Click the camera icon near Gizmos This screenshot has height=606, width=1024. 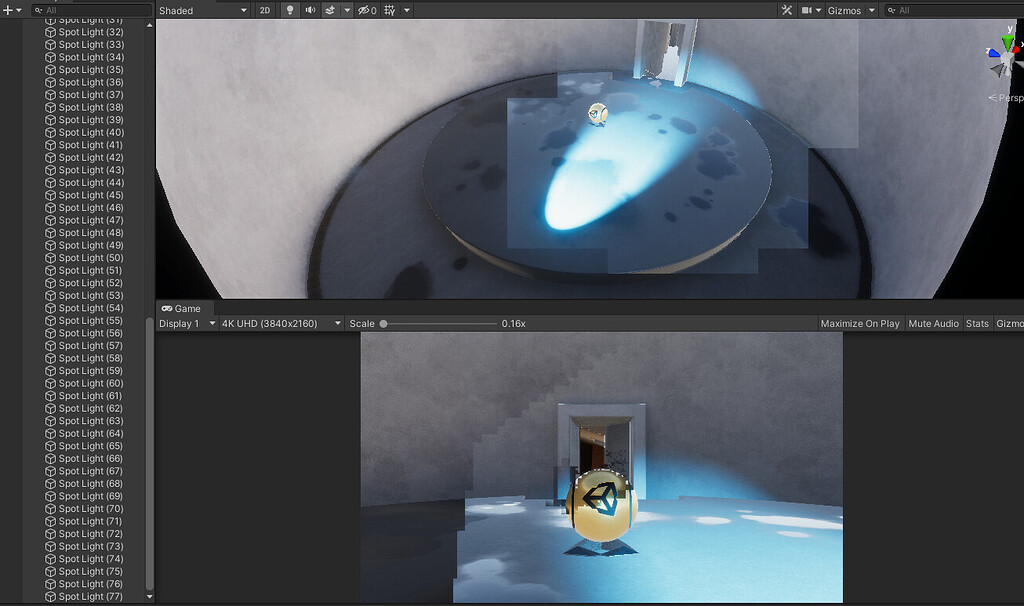(x=806, y=10)
